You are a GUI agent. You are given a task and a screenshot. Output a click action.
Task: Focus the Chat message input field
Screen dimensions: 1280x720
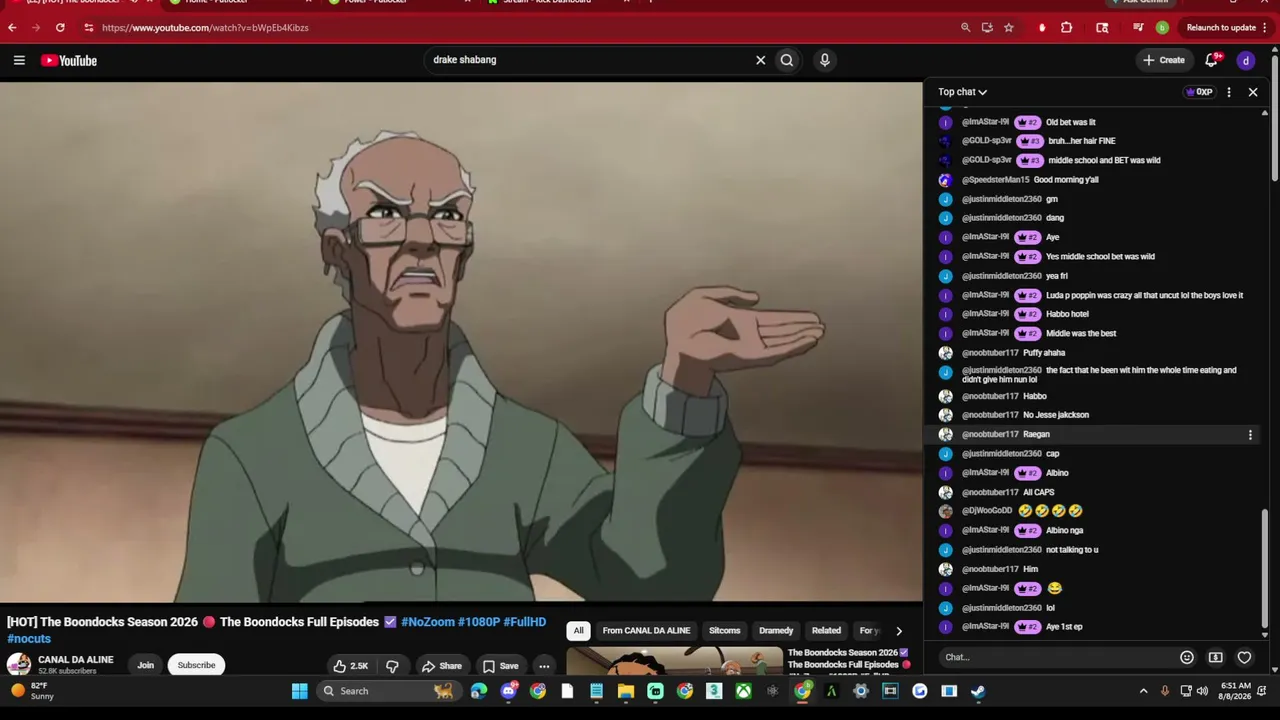click(x=1058, y=657)
